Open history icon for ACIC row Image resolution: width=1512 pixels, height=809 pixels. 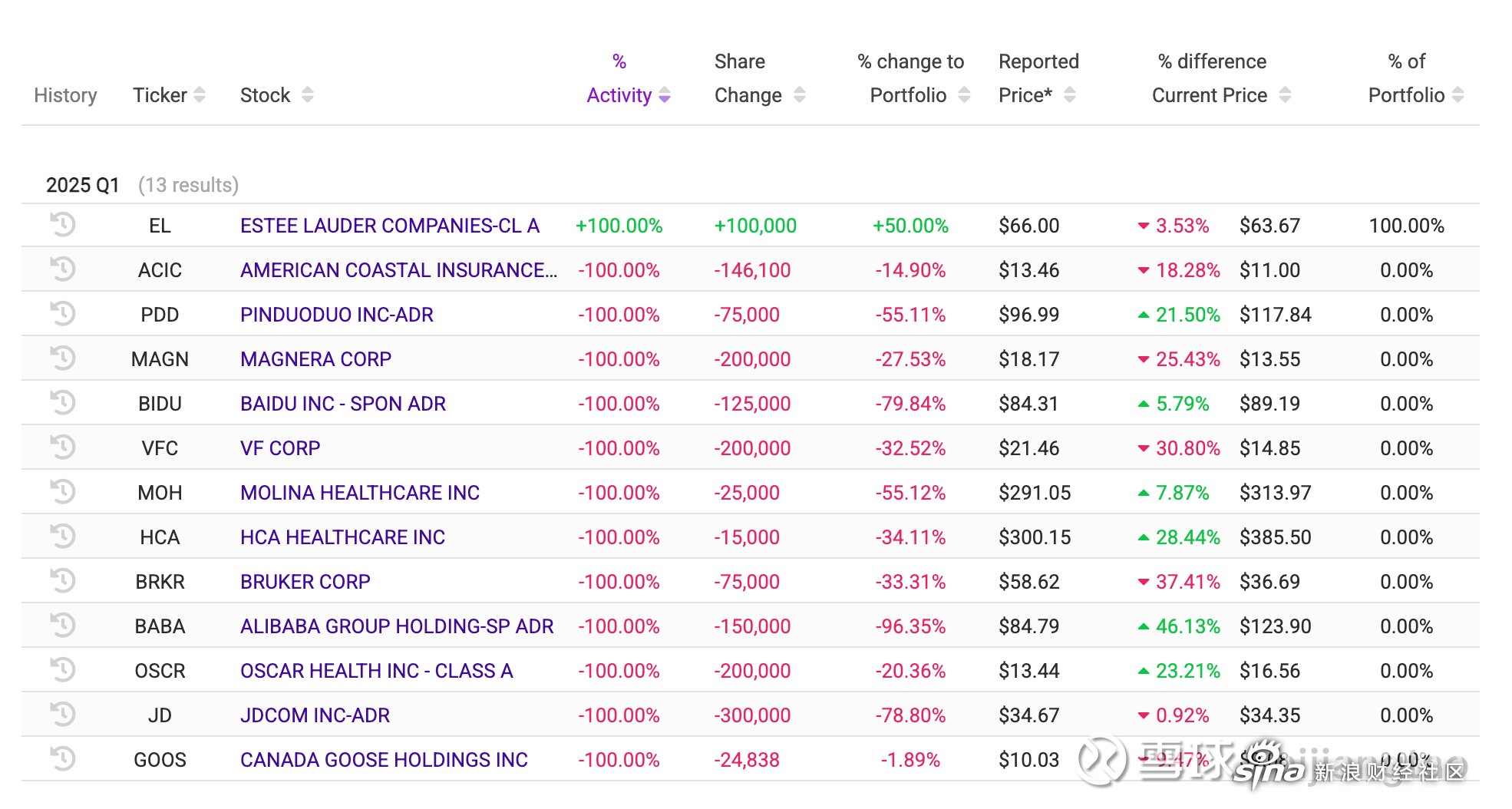pyautogui.click(x=63, y=269)
